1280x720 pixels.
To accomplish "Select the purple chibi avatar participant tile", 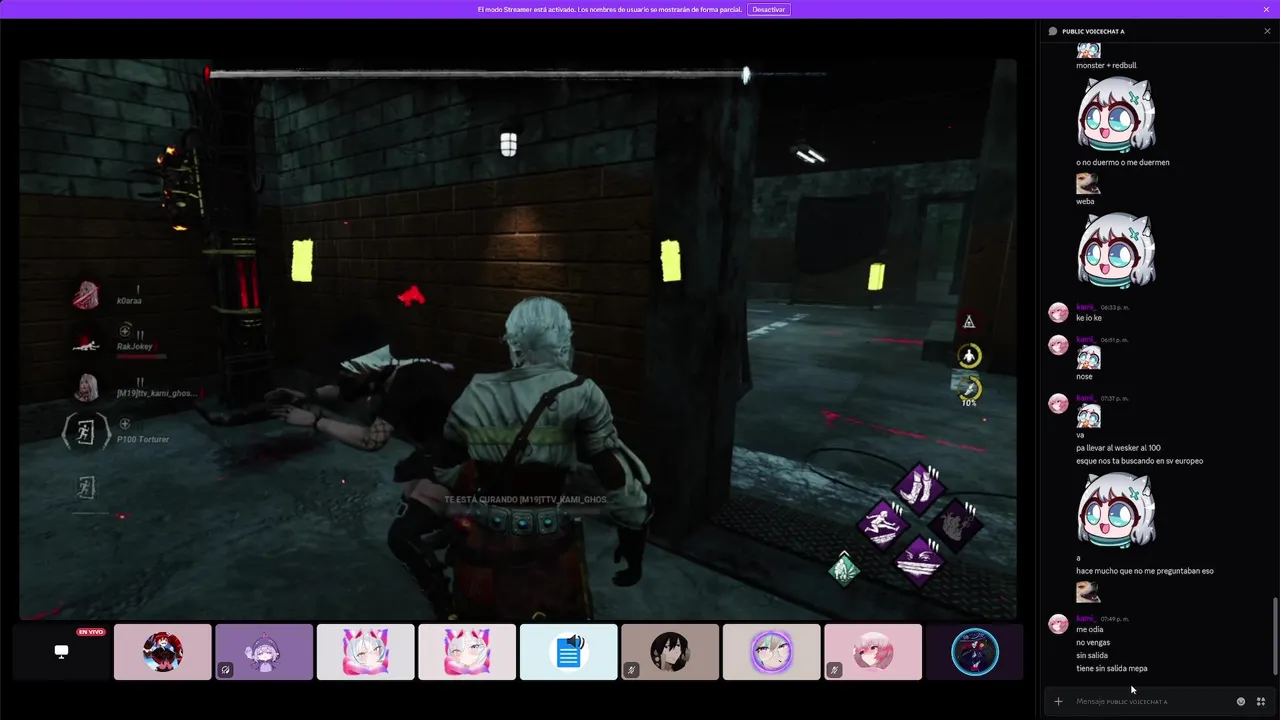I will point(264,652).
